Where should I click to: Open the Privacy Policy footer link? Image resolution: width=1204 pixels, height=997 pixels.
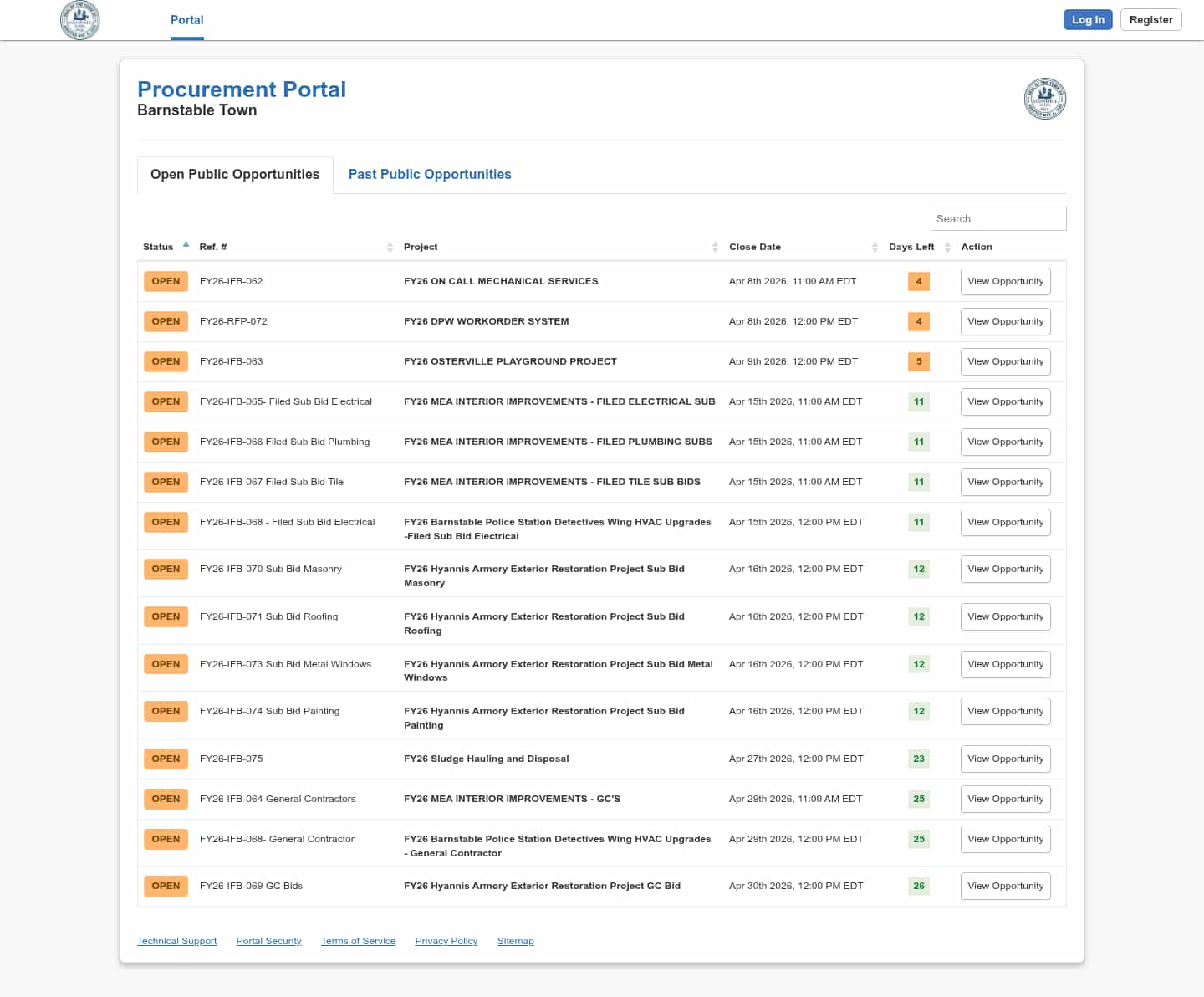pyautogui.click(x=446, y=942)
